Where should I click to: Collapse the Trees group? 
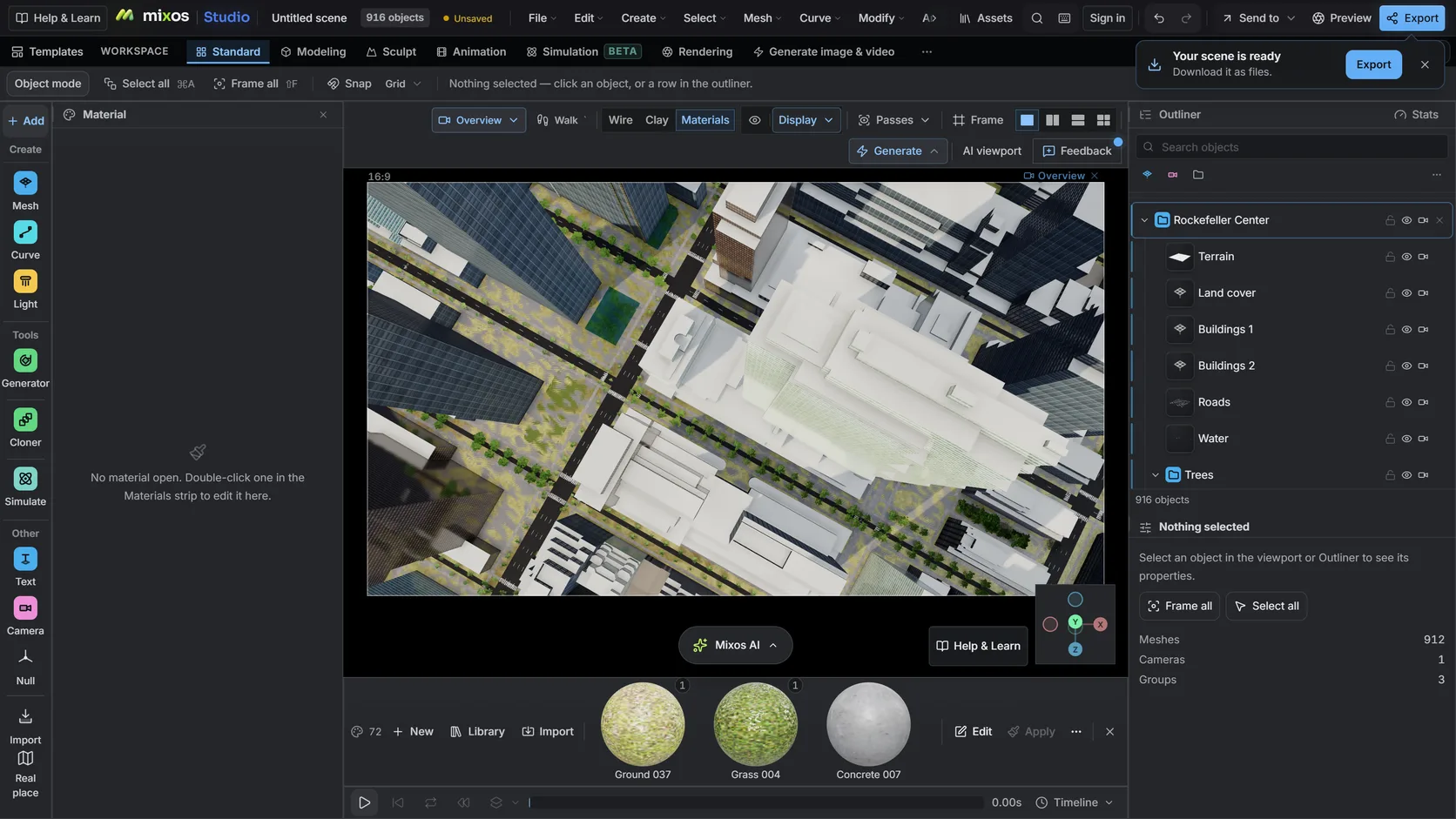coord(1155,475)
